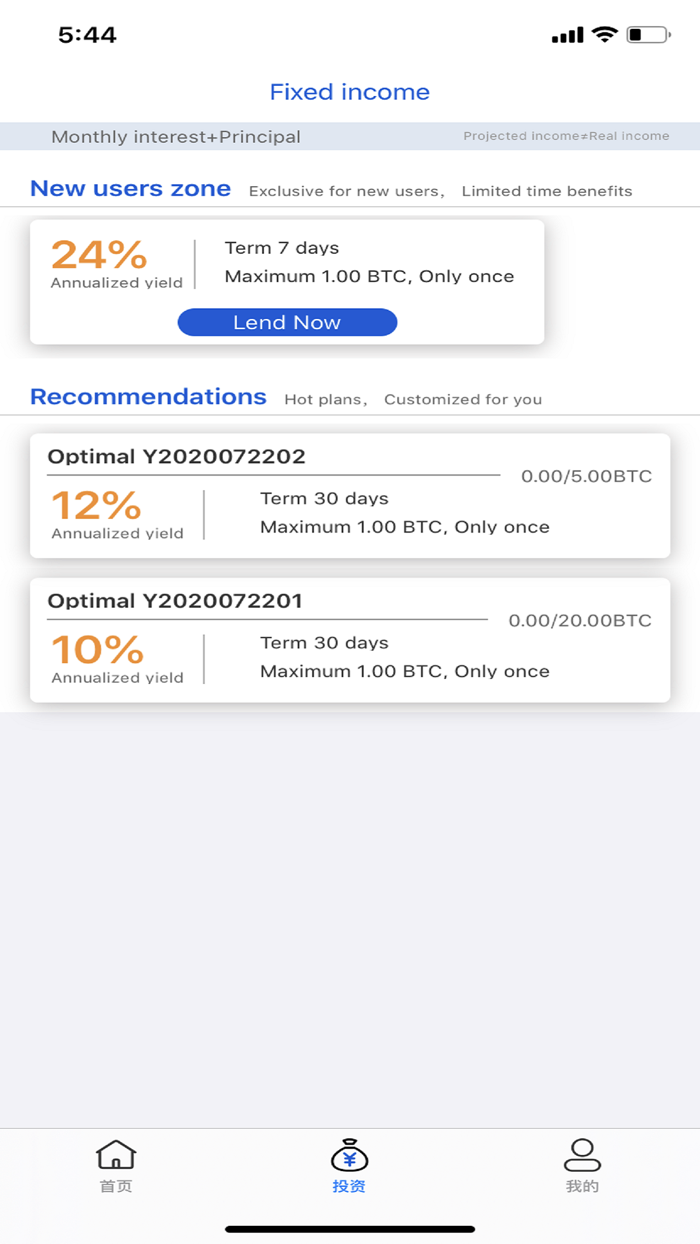Tap the 0.00/5.00BTC progress indicator
This screenshot has height=1244, width=700.
point(585,477)
